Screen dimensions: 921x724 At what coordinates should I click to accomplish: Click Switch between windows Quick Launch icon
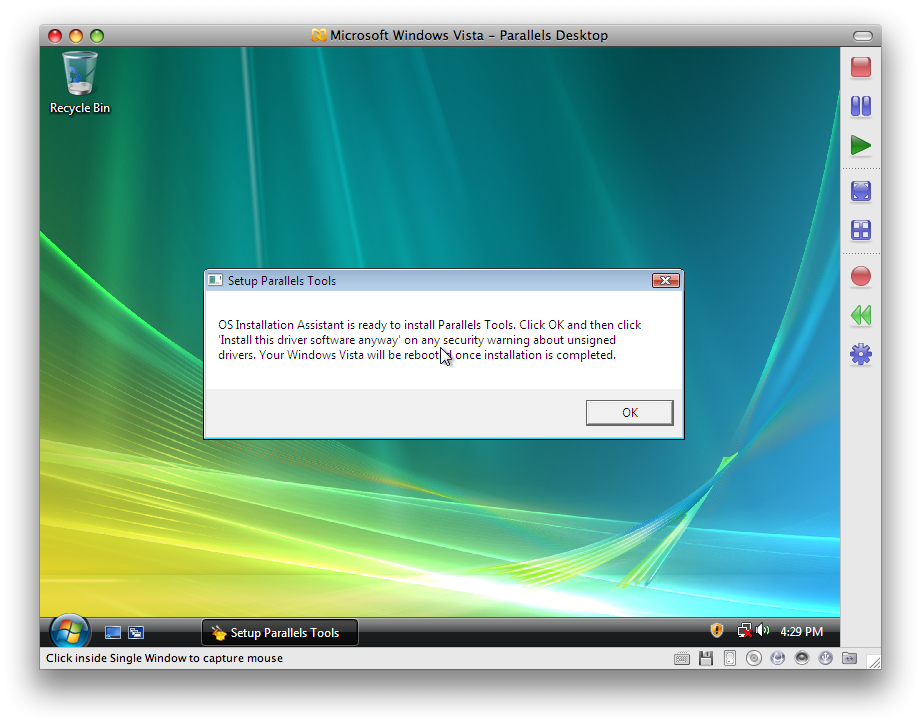tap(136, 632)
